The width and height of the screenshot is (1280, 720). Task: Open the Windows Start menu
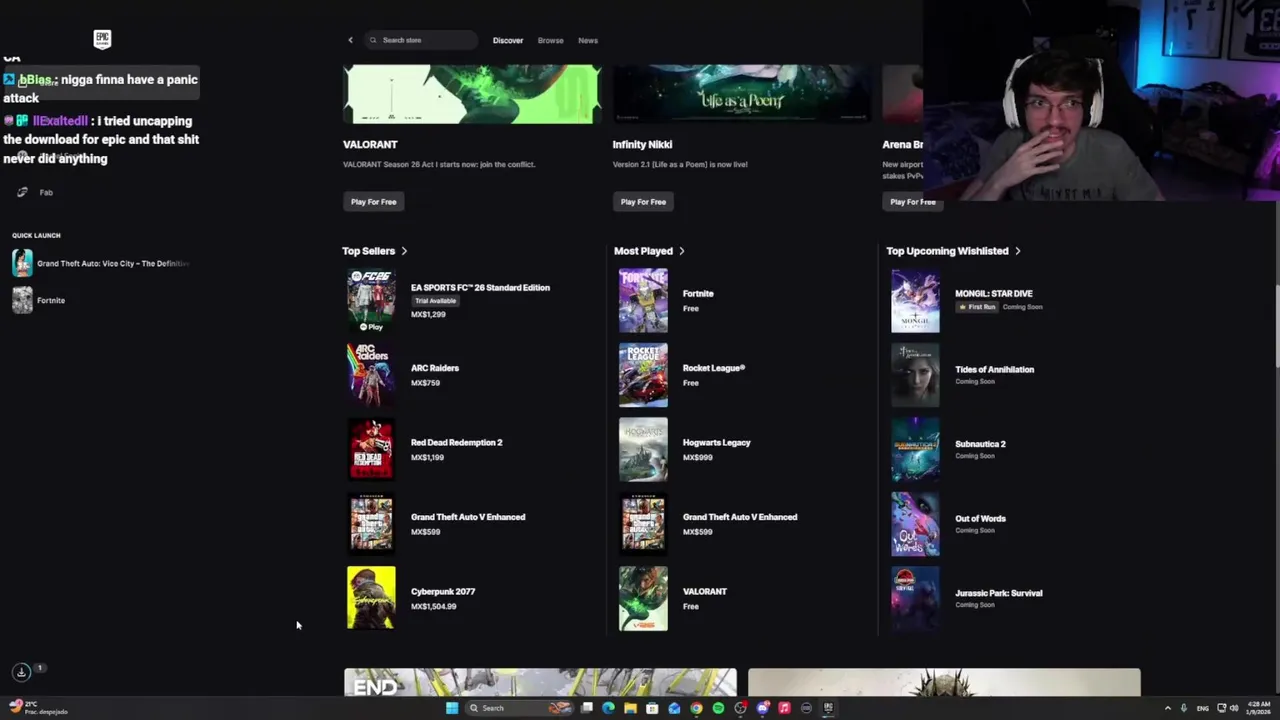coord(452,708)
